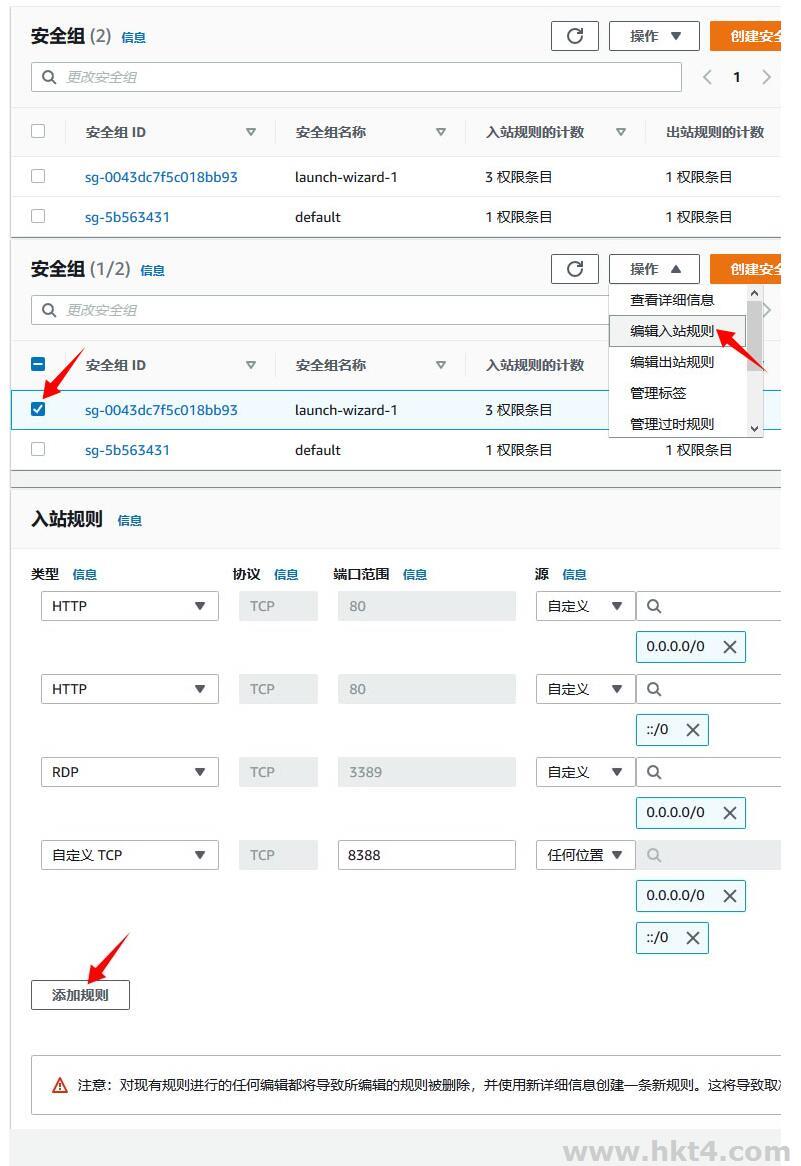Click 信息 link next to 源
The image size is (801, 1166).
point(574,574)
